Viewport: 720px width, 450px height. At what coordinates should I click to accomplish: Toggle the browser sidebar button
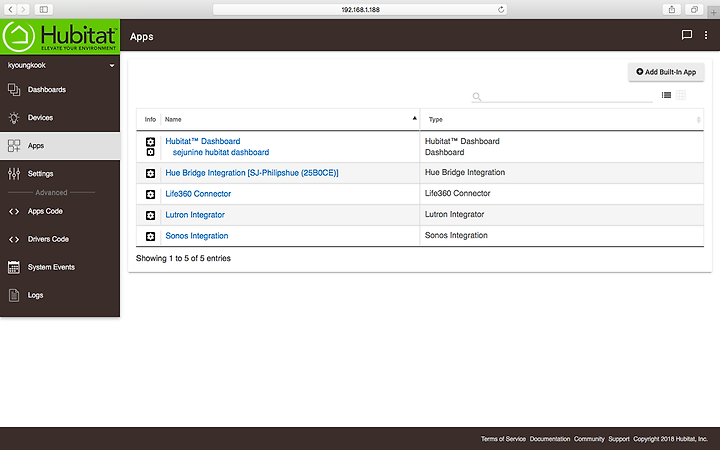[44, 9]
